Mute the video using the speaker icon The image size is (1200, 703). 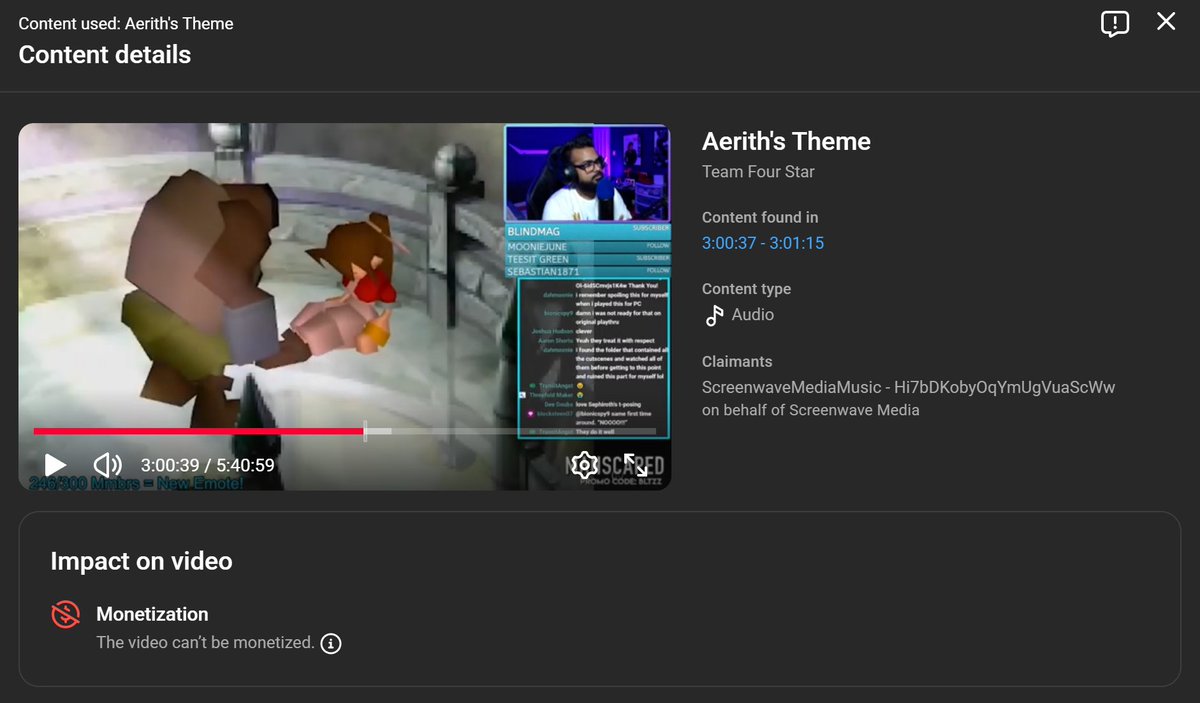[107, 465]
